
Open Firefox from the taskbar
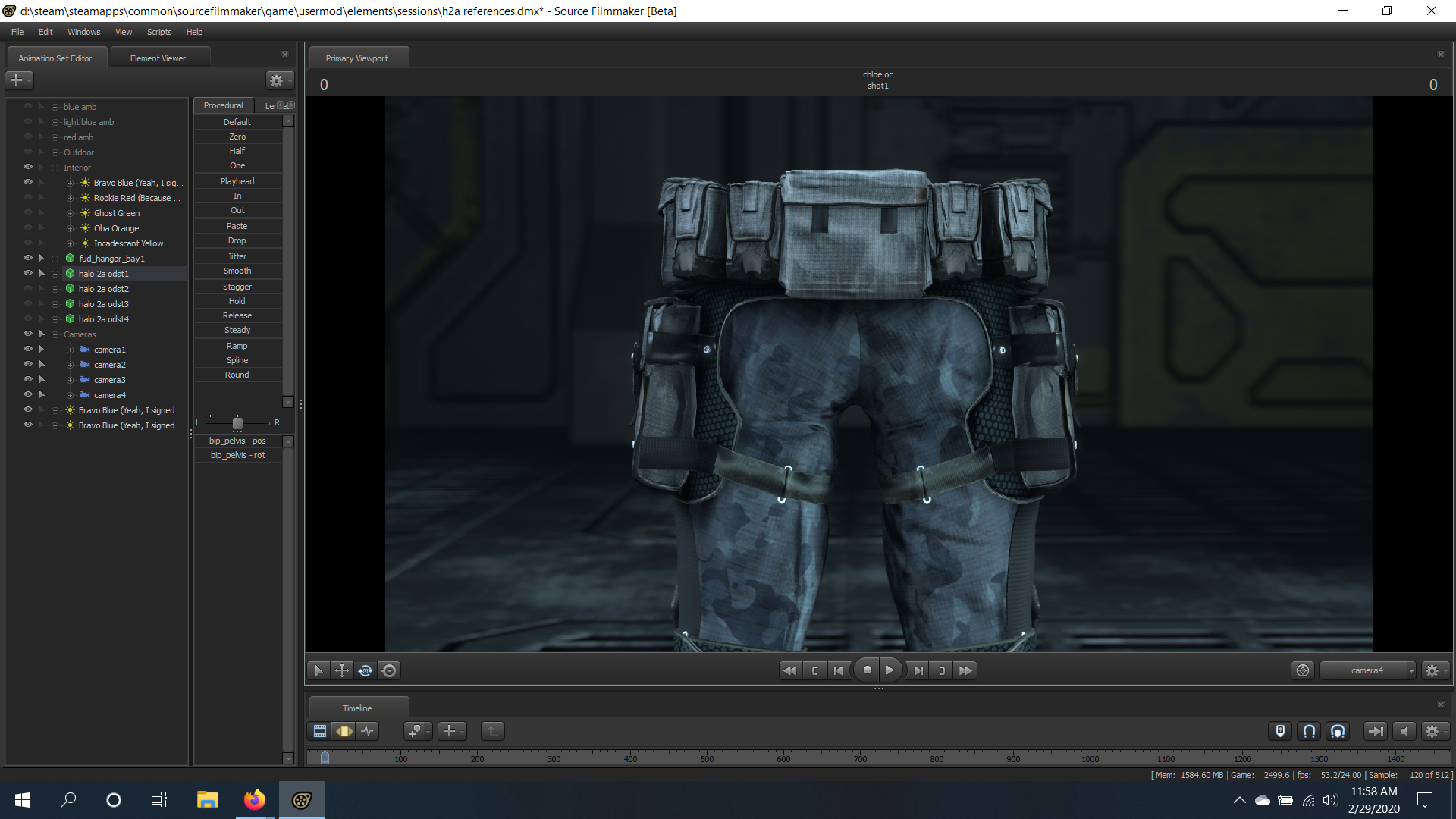coord(254,799)
